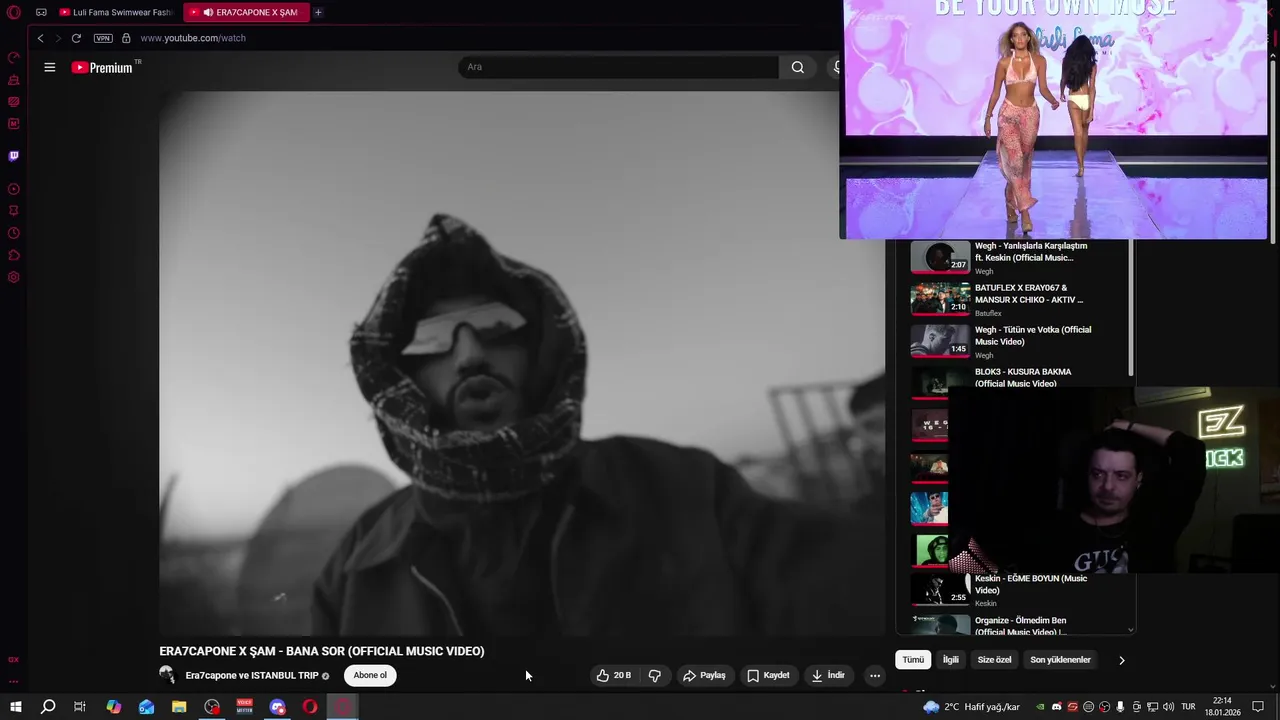1280x720 pixels.
Task: Open GX Cleaner sidebar icon
Action: coord(14,79)
